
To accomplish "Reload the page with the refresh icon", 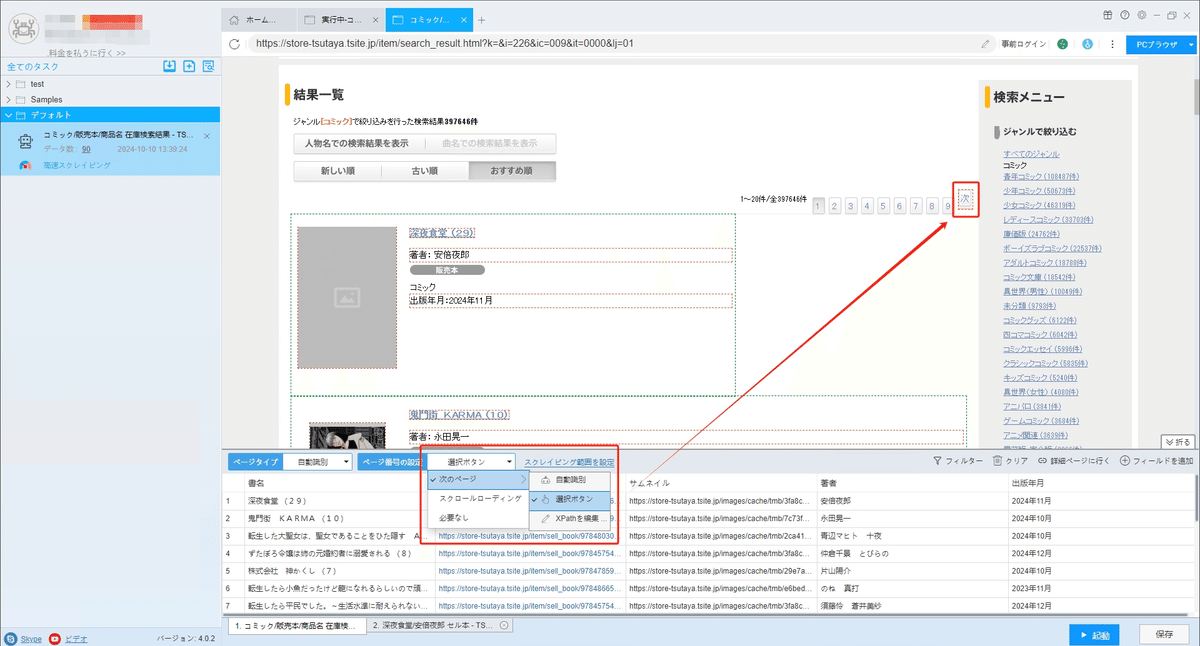I will [234, 44].
